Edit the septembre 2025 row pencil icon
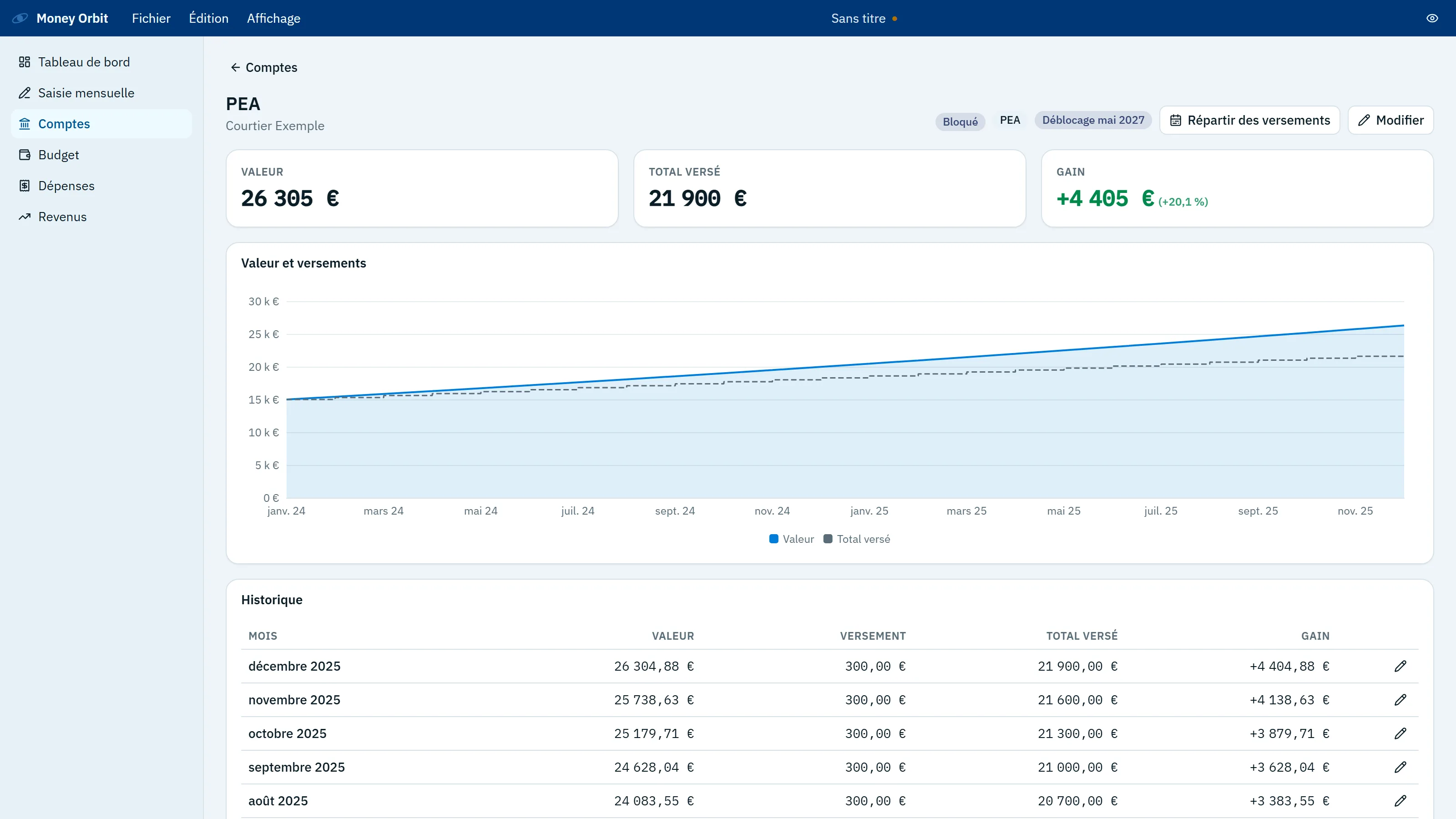This screenshot has width=1456, height=819. click(1400, 767)
